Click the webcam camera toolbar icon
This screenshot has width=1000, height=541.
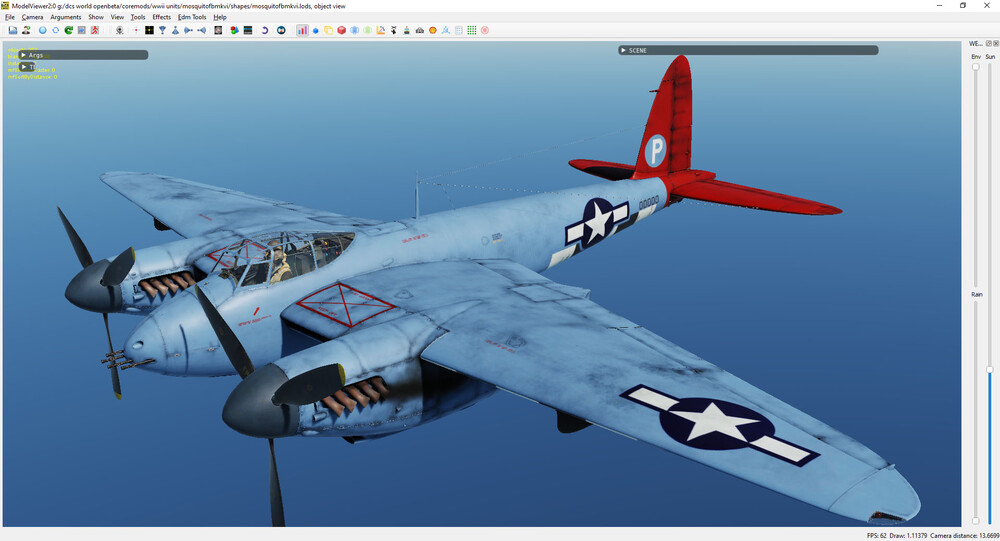(119, 30)
